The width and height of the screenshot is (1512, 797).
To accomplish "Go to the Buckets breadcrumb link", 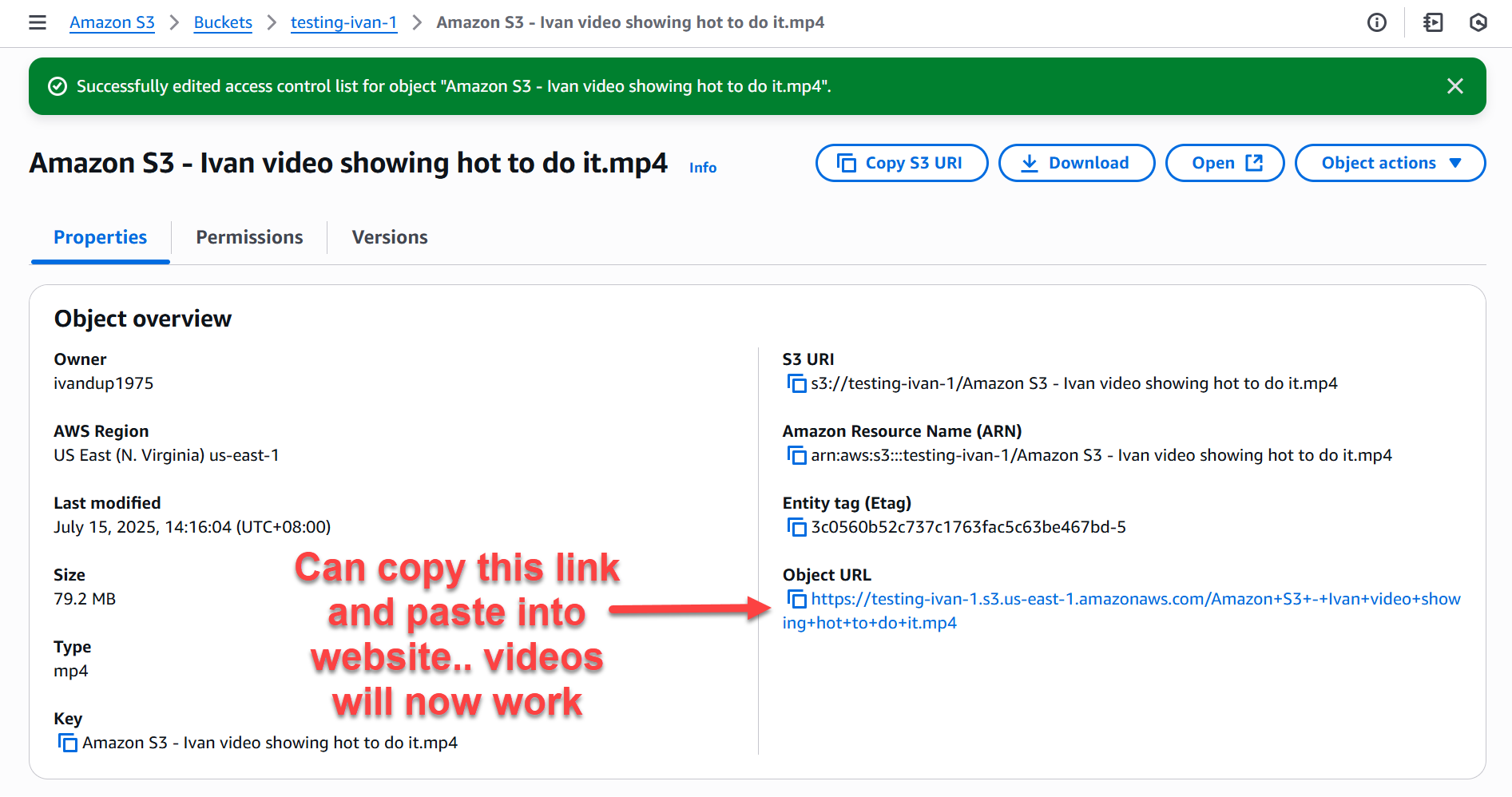I will pyautogui.click(x=223, y=22).
